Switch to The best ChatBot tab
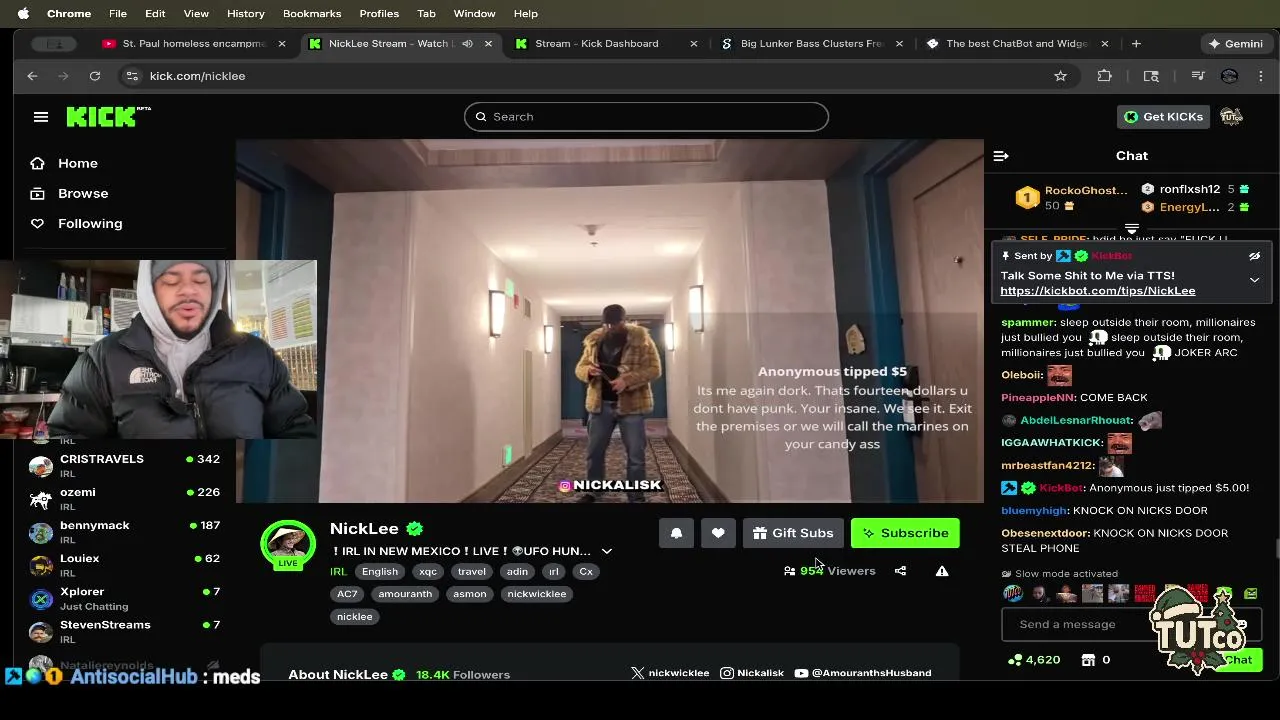1280x720 pixels. [1016, 44]
